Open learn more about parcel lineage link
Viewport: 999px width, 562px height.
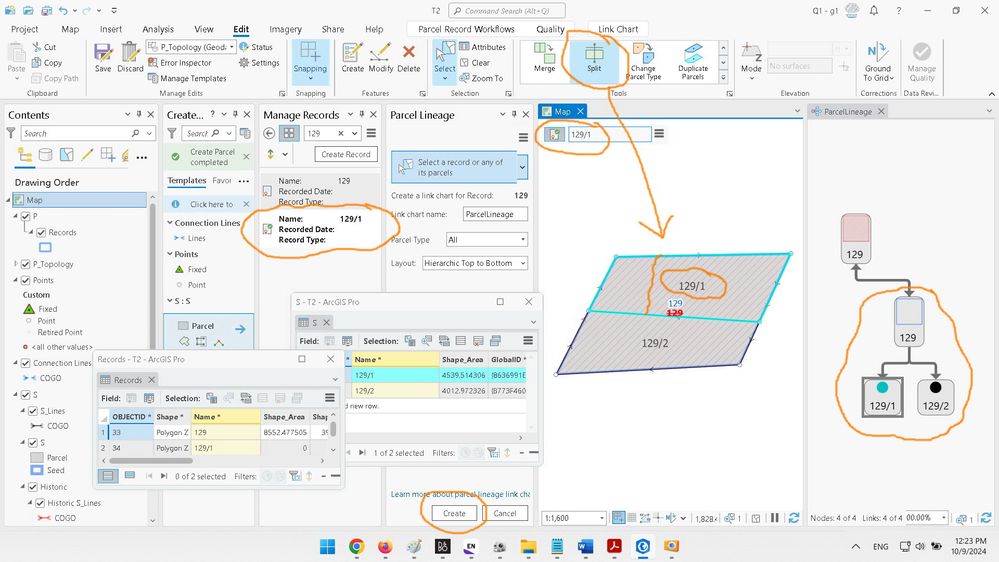coord(460,494)
